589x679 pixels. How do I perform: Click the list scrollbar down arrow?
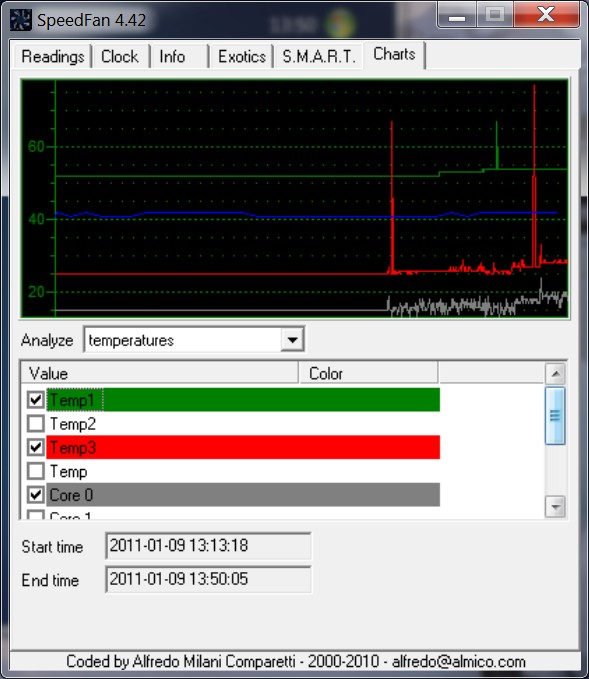[555, 506]
